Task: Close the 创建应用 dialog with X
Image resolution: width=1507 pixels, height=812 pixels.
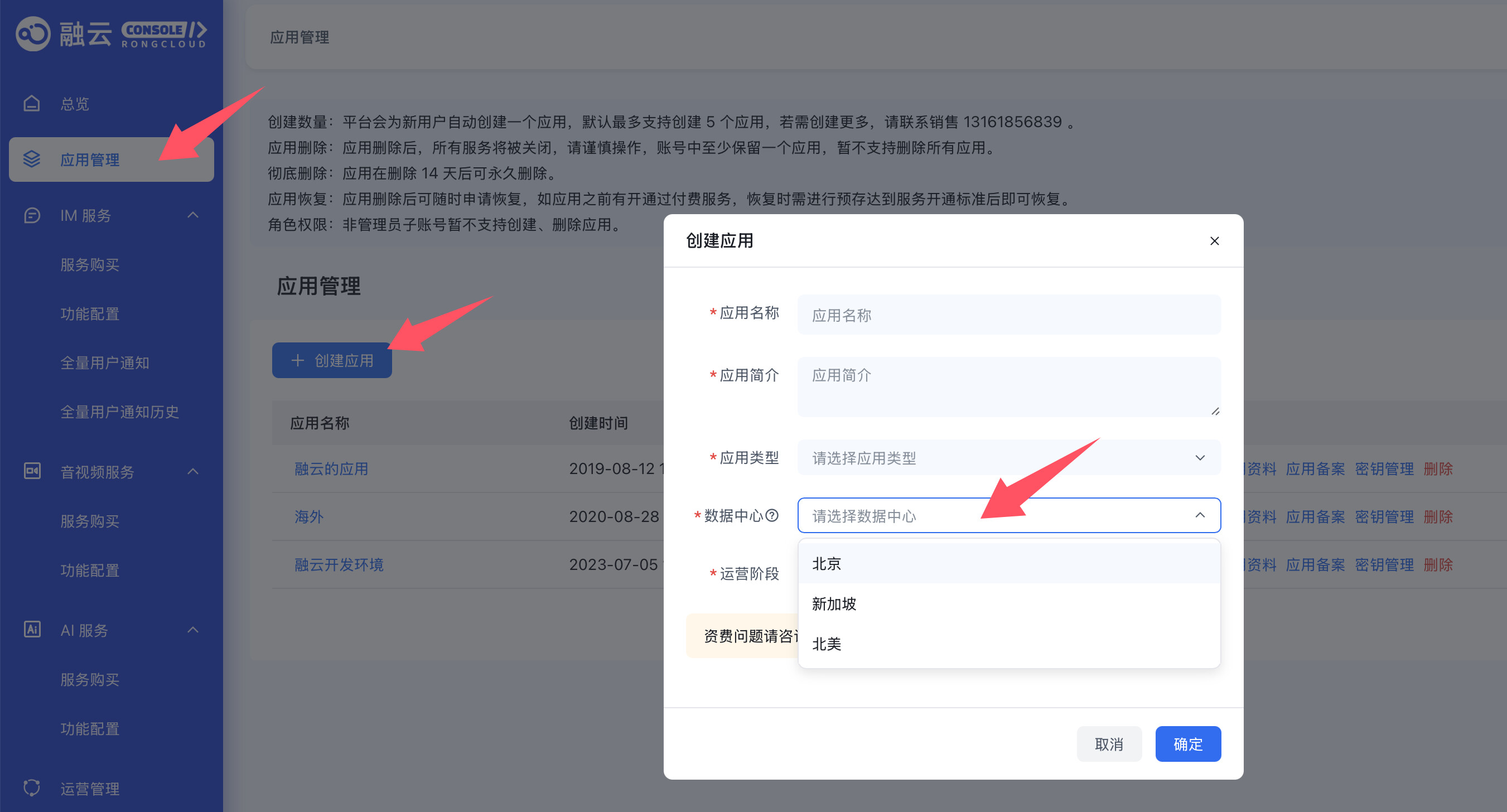Action: pyautogui.click(x=1215, y=241)
